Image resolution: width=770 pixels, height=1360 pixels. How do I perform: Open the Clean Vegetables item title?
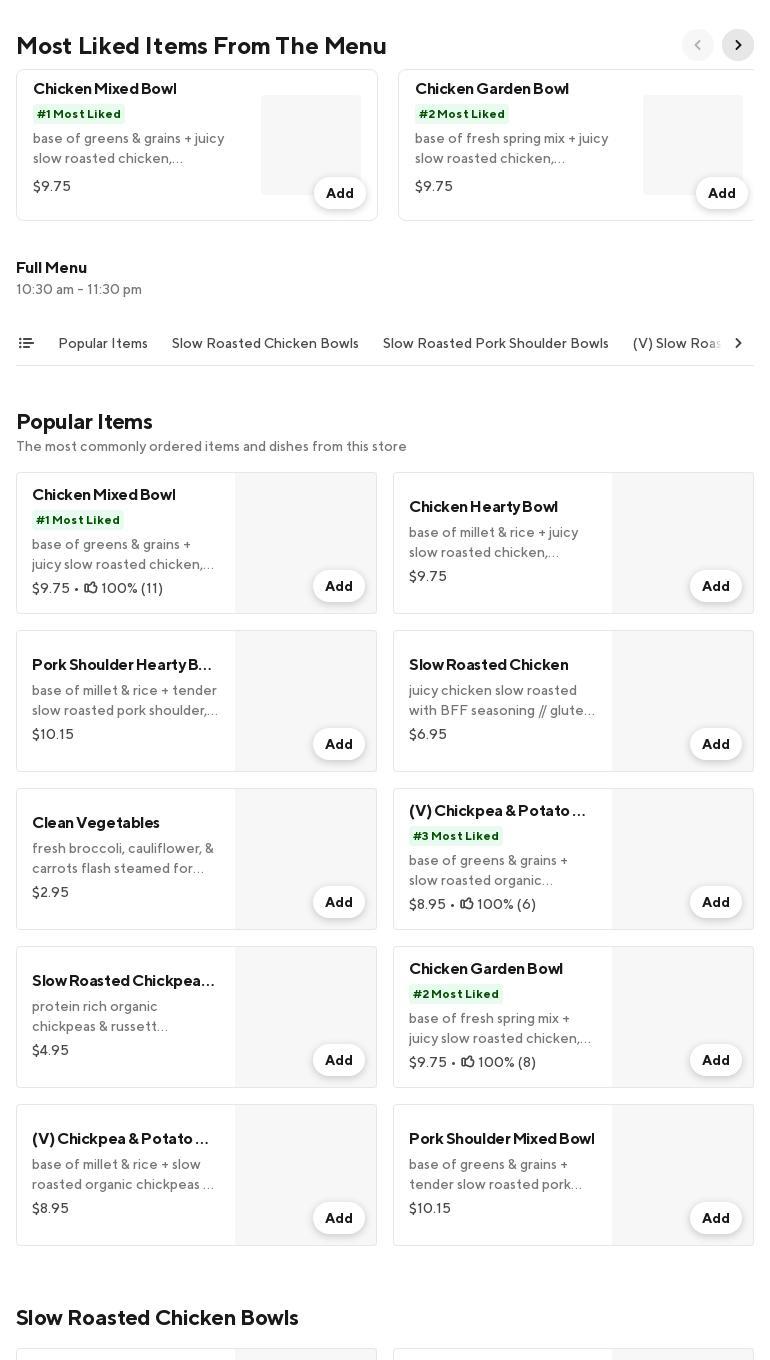pos(96,822)
